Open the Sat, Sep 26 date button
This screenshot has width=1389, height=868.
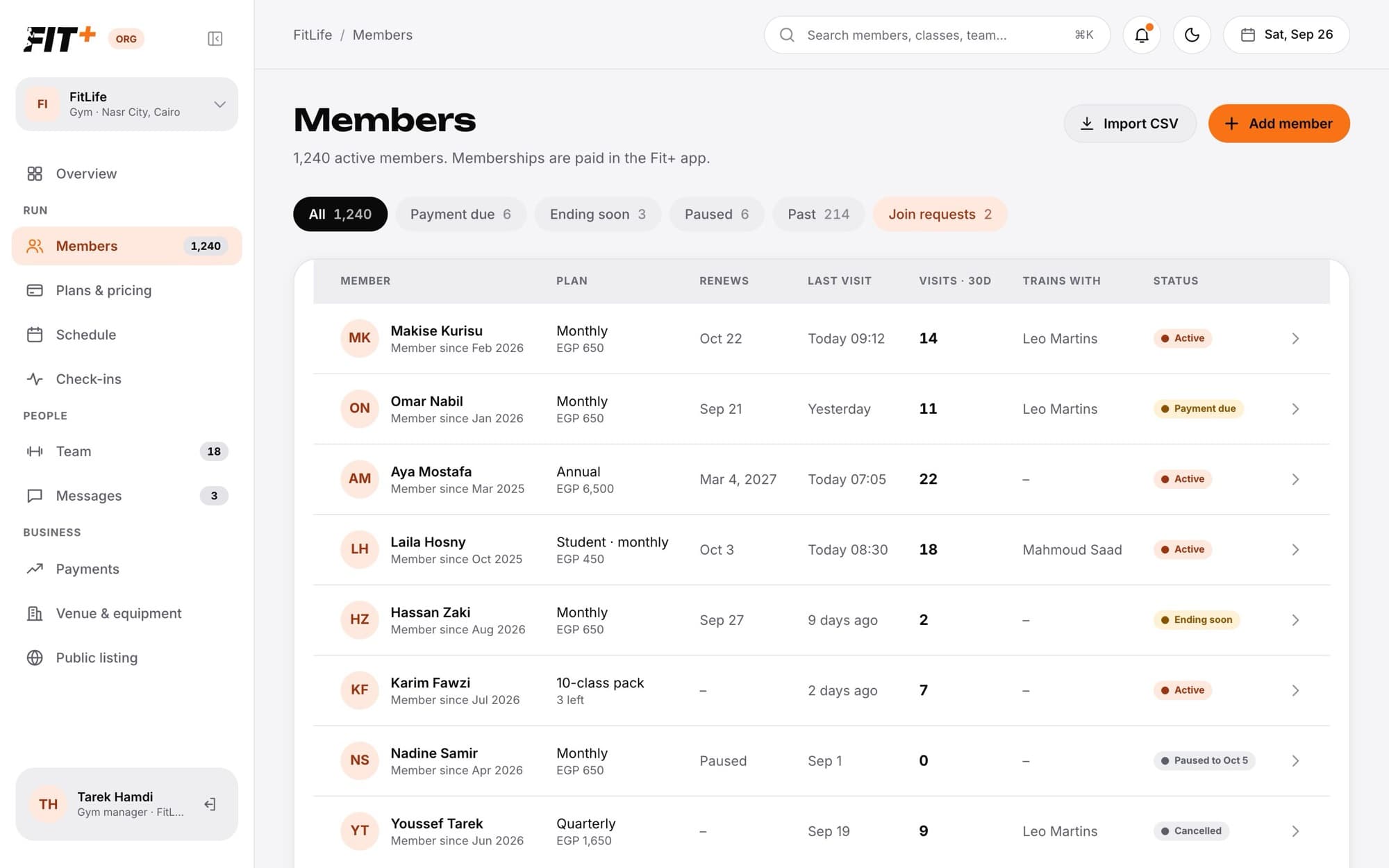[x=1286, y=35]
